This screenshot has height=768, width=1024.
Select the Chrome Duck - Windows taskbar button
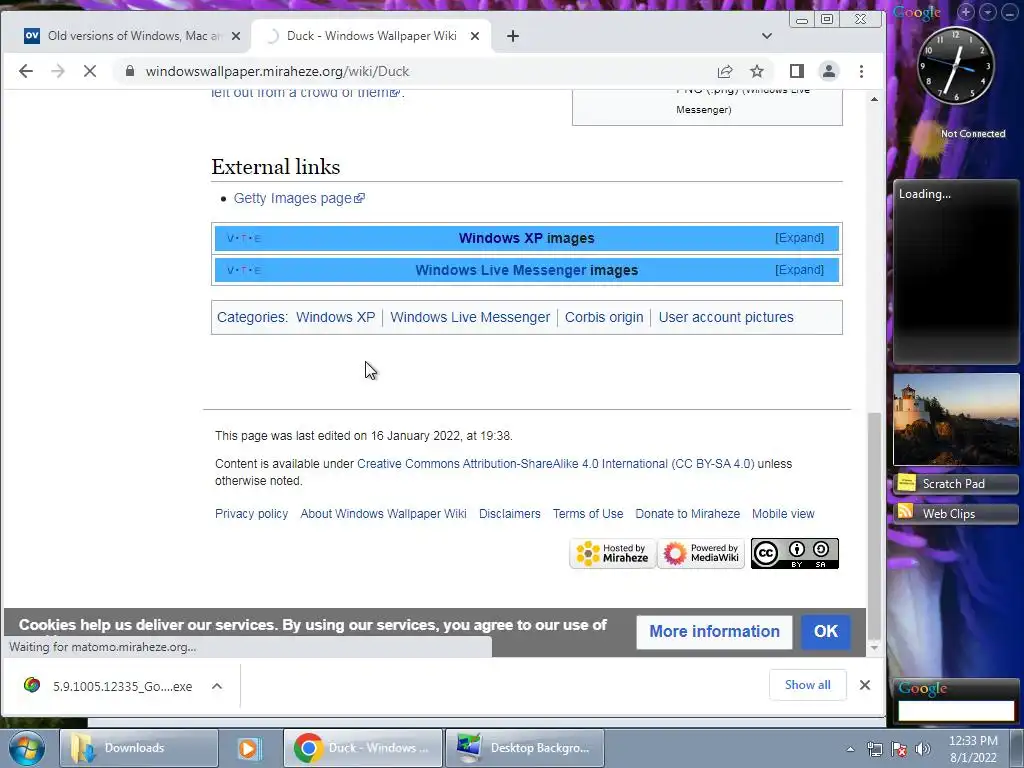coord(363,748)
